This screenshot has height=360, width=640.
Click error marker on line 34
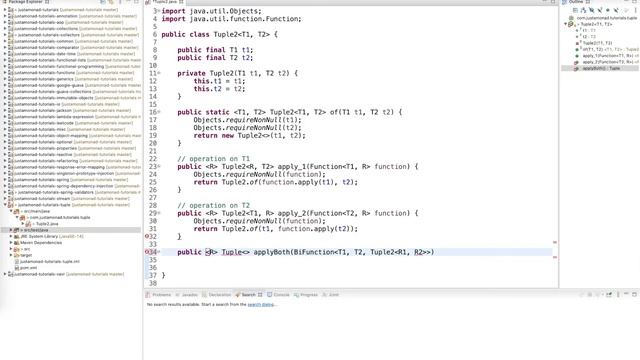[147, 252]
